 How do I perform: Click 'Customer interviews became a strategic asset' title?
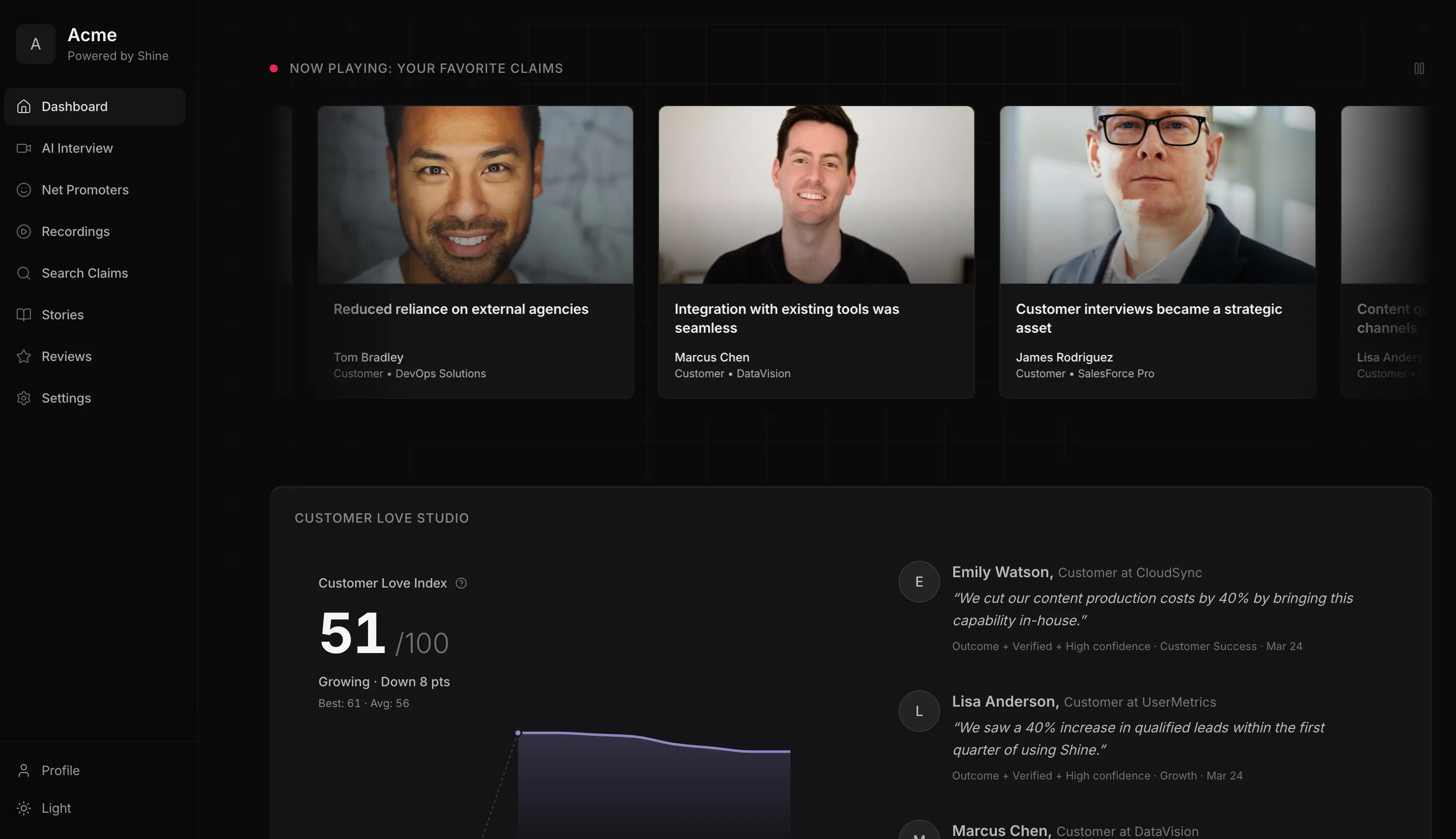pos(1149,318)
